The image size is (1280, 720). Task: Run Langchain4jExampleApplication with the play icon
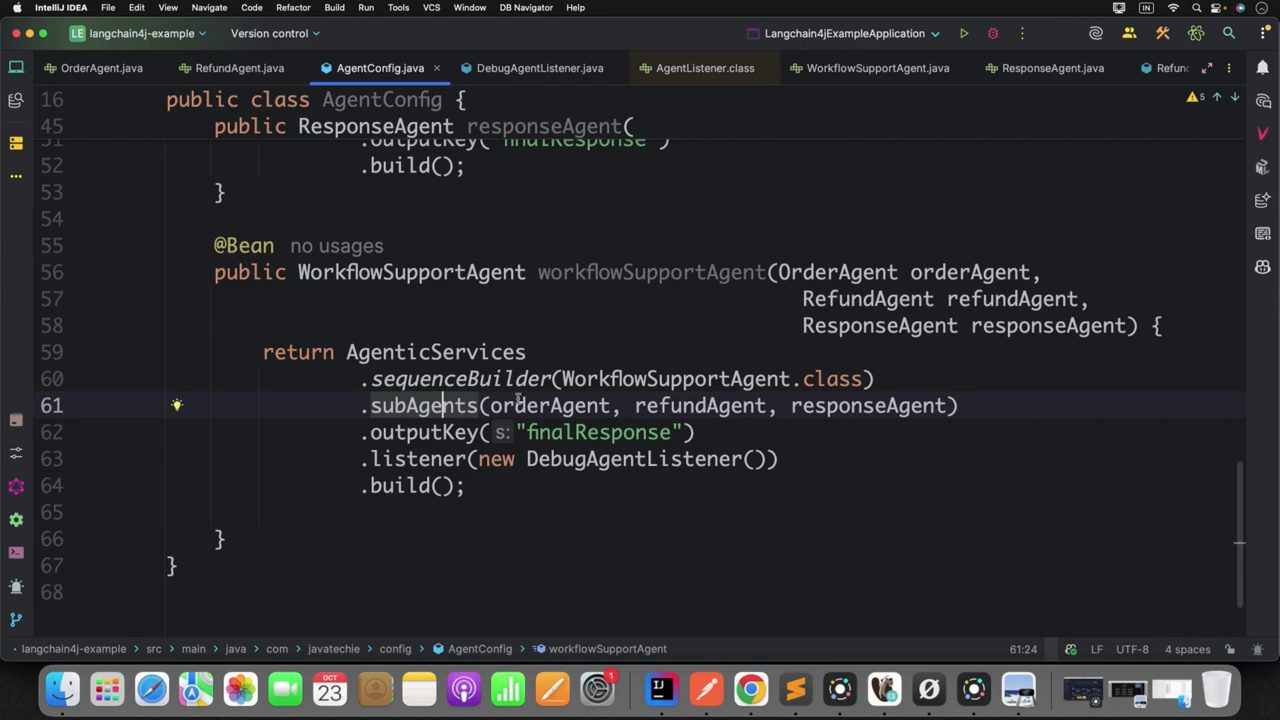[964, 33]
